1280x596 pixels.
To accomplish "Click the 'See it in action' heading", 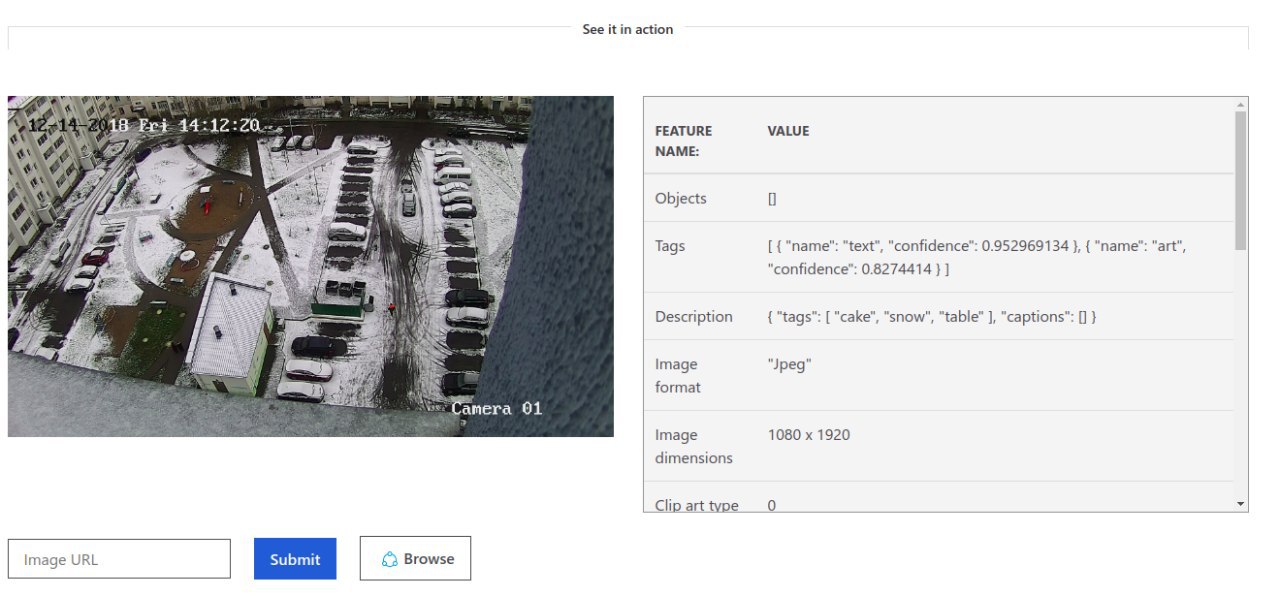I will coord(627,30).
